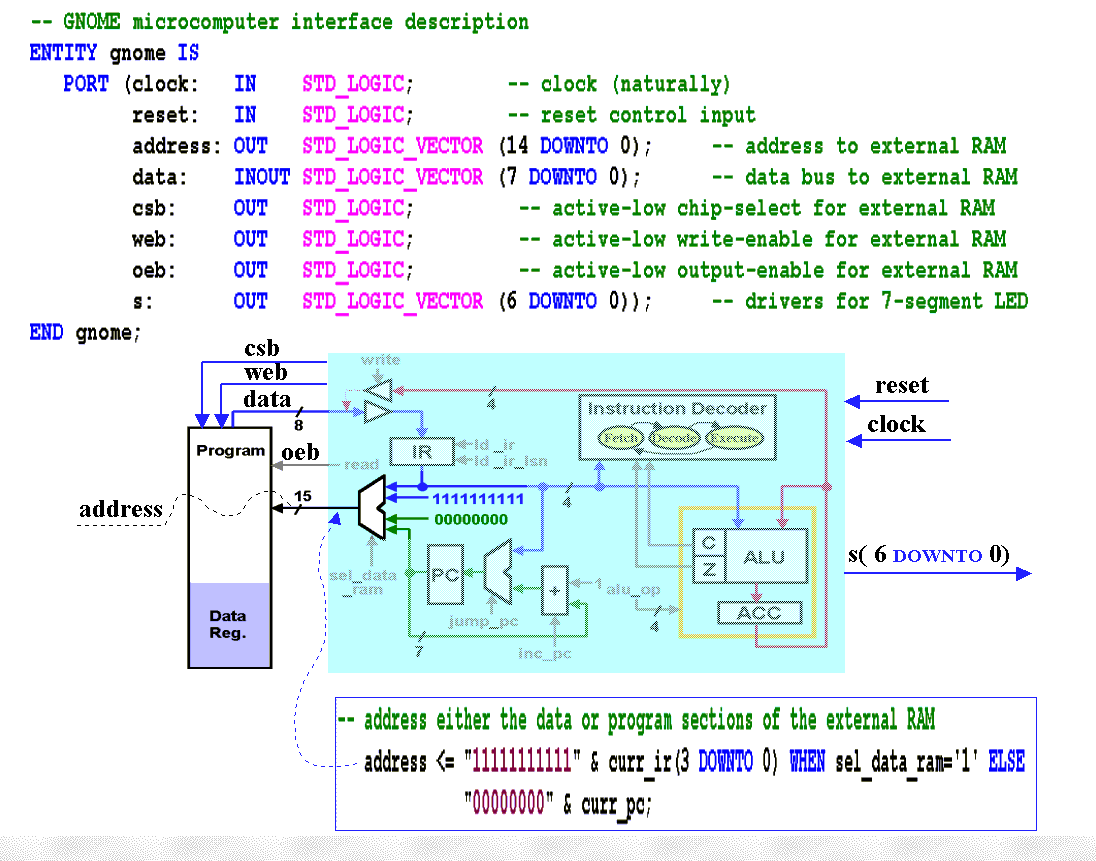Click the gray 'read' signal label
Viewport: 1096px width, 861px height.
361,464
